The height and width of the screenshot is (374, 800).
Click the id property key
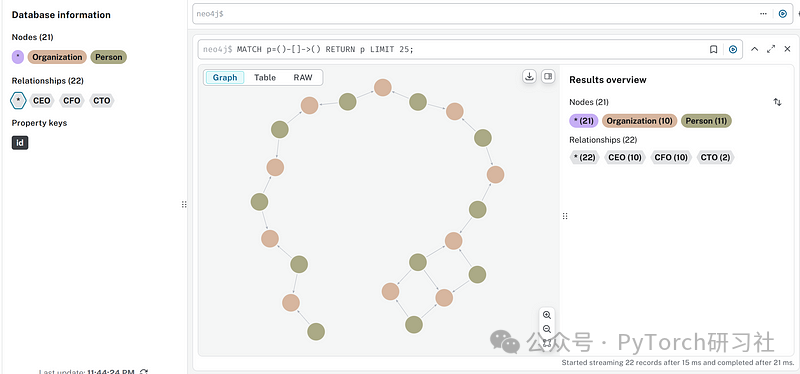coord(20,143)
